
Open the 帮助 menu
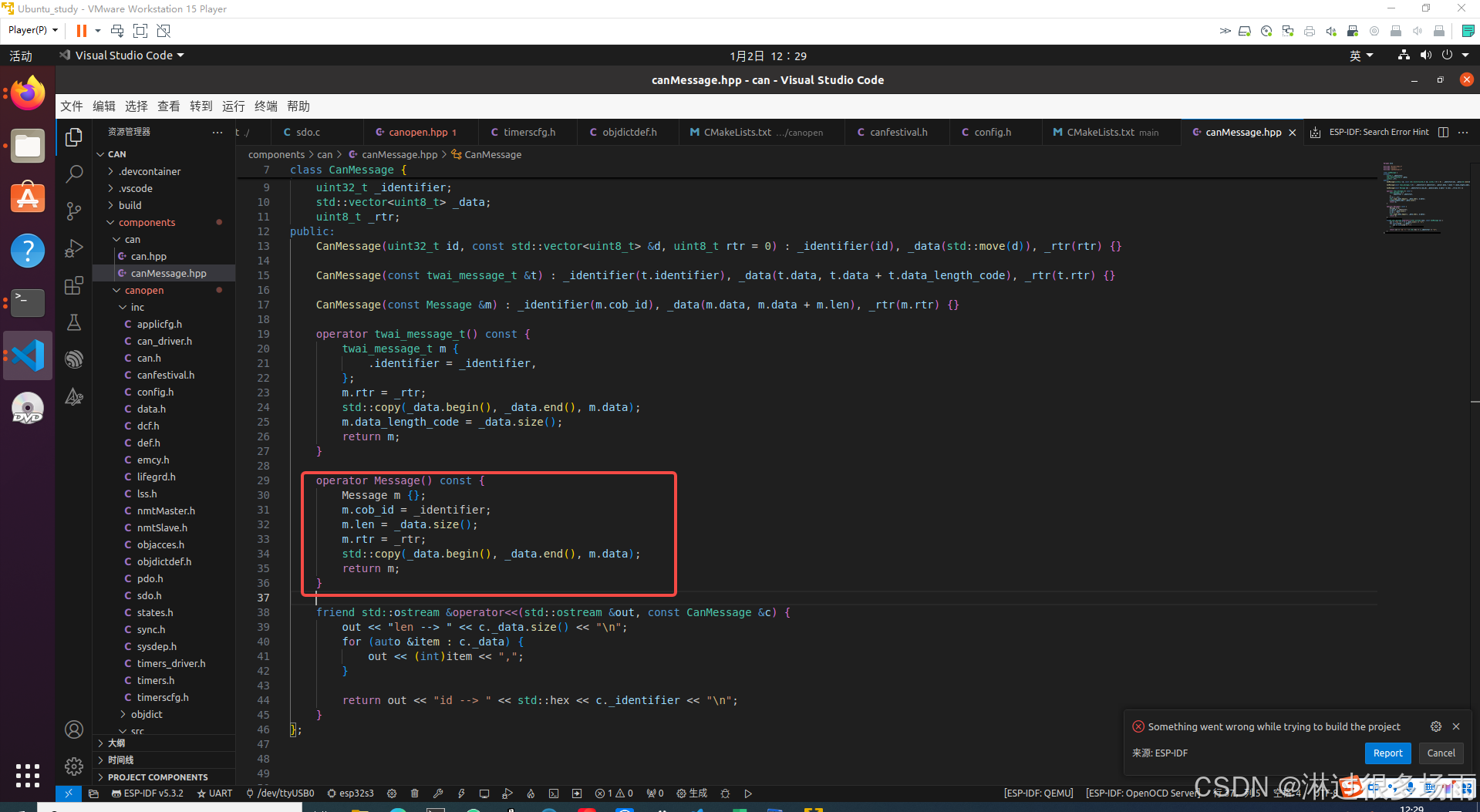[298, 106]
